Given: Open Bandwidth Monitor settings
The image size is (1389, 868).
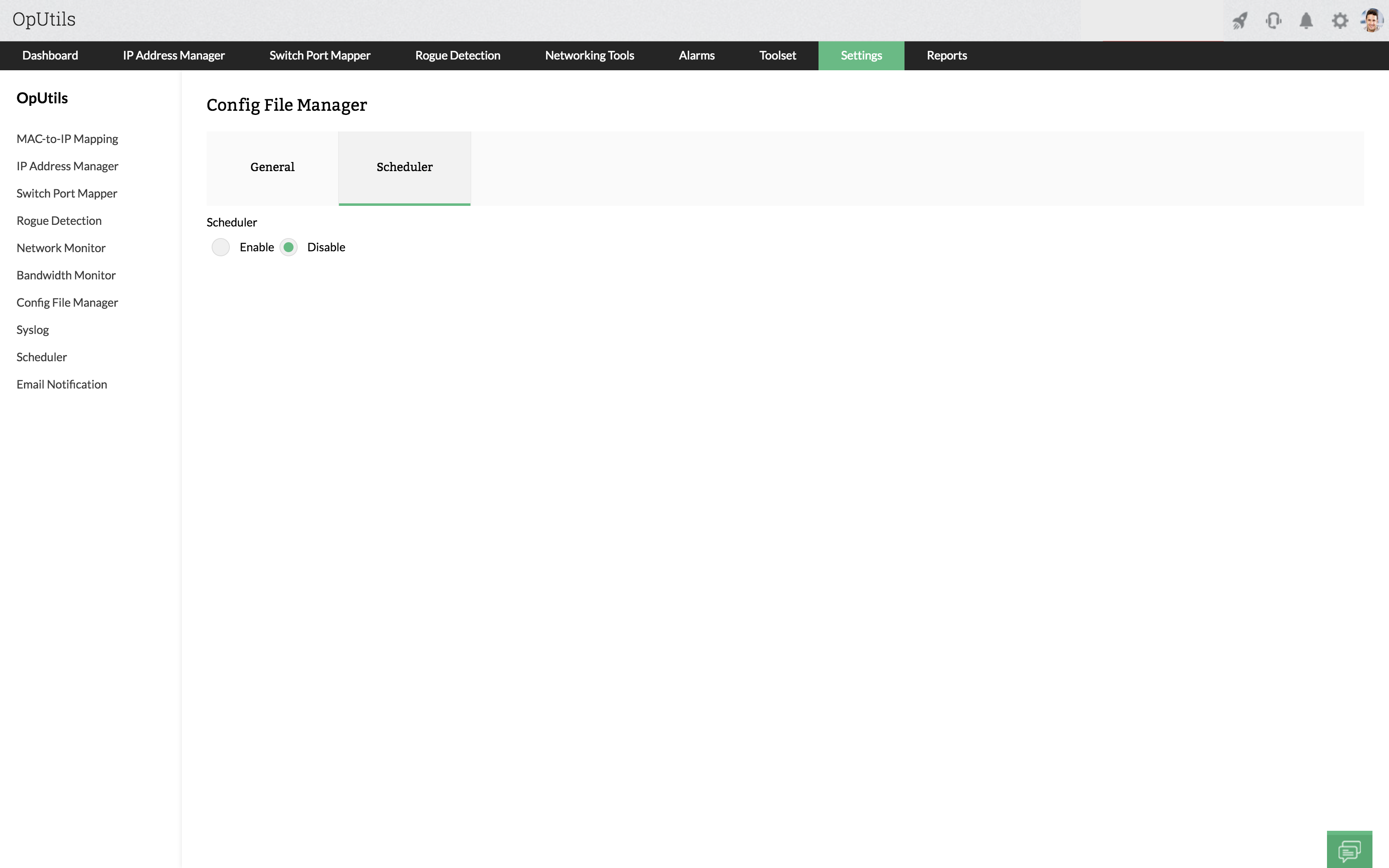Looking at the screenshot, I should [x=66, y=276].
